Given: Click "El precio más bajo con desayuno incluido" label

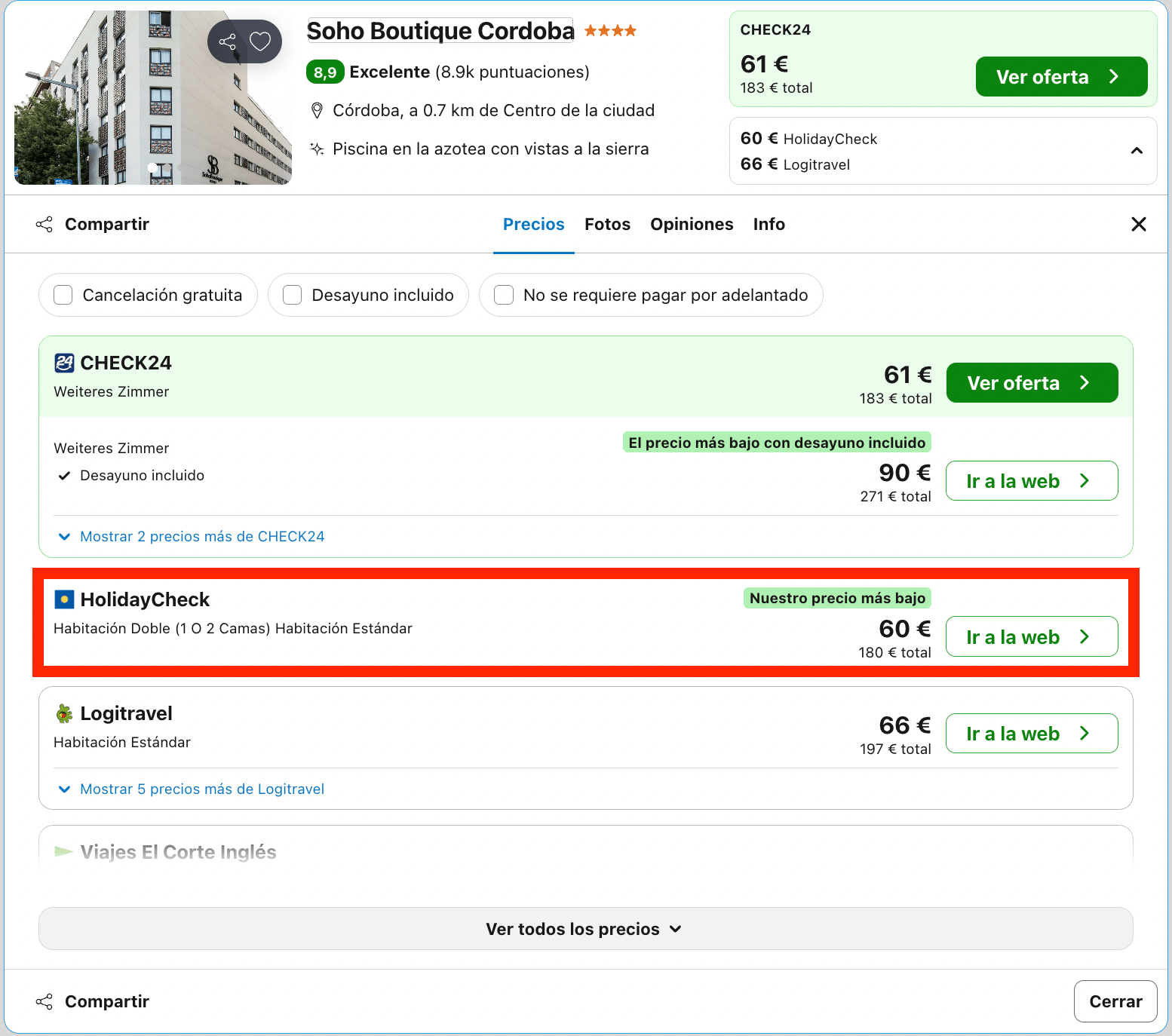Looking at the screenshot, I should pos(777,443).
